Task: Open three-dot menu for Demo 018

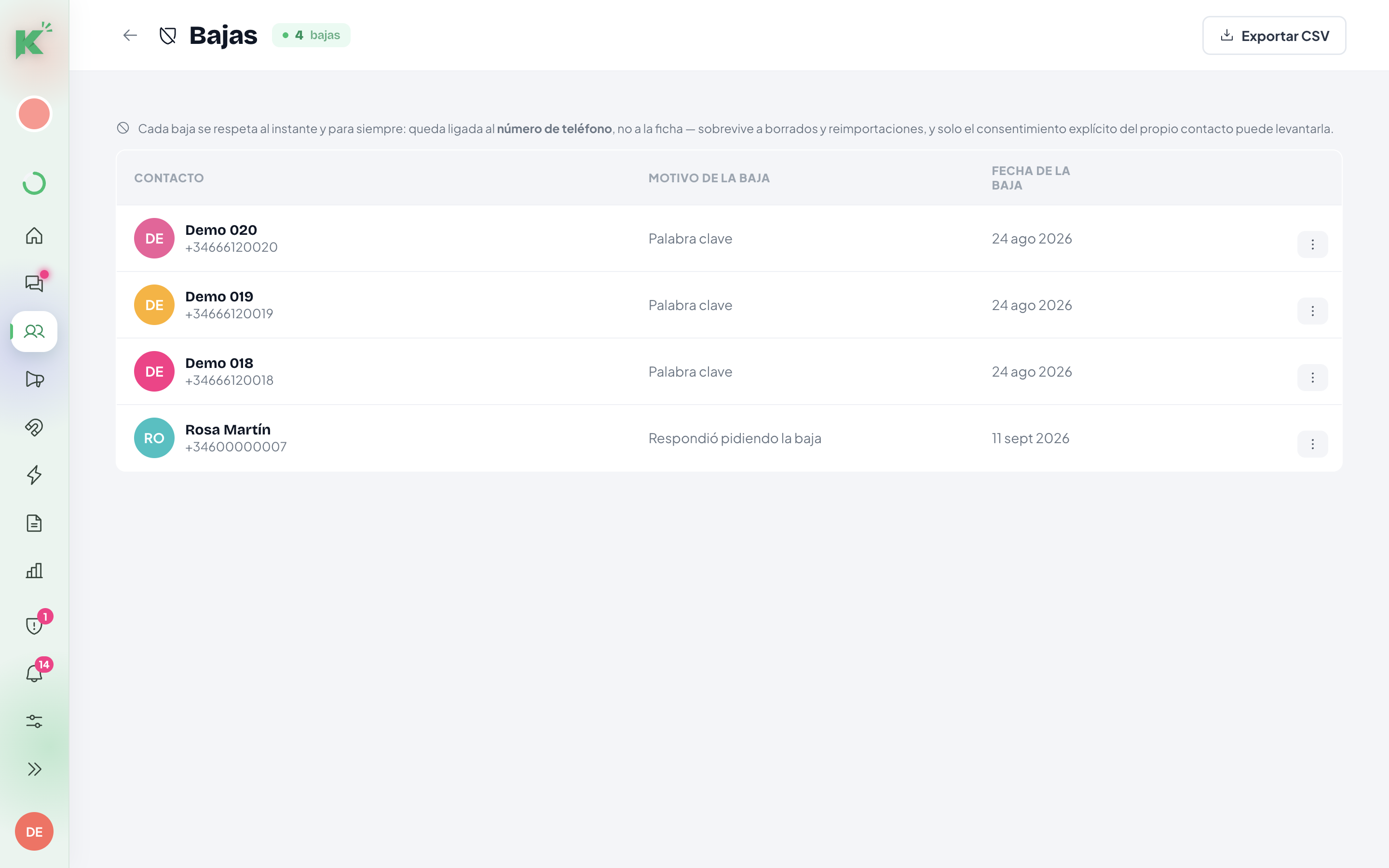Action: 1312,378
